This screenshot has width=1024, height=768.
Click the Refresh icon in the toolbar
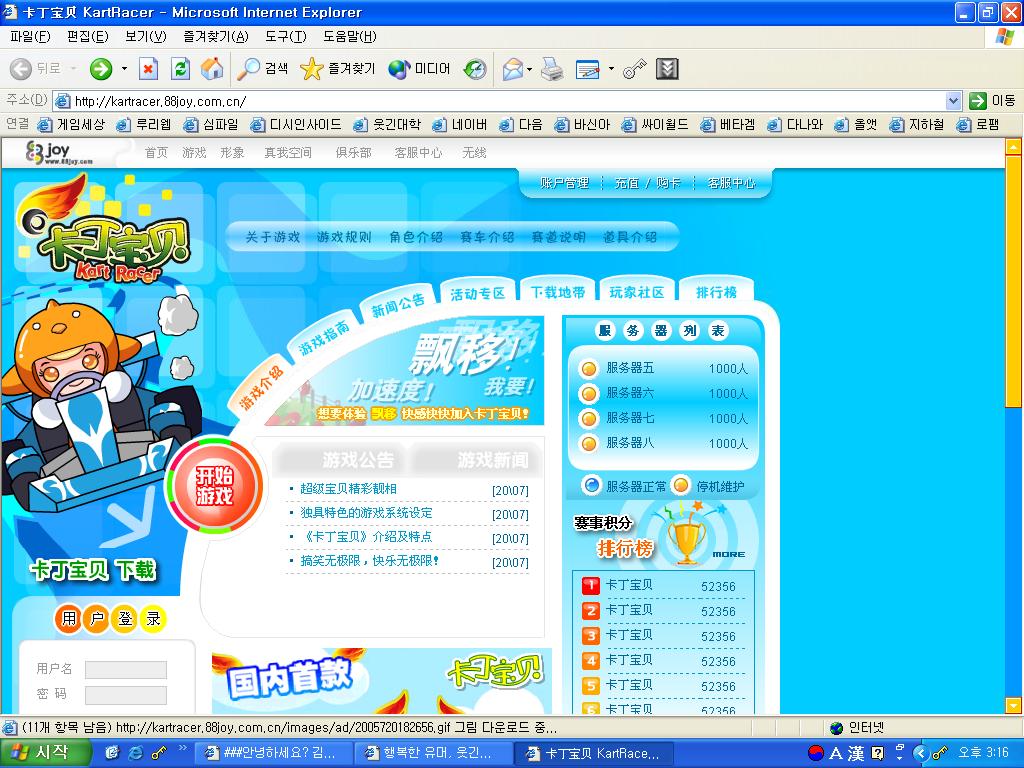click(180, 69)
